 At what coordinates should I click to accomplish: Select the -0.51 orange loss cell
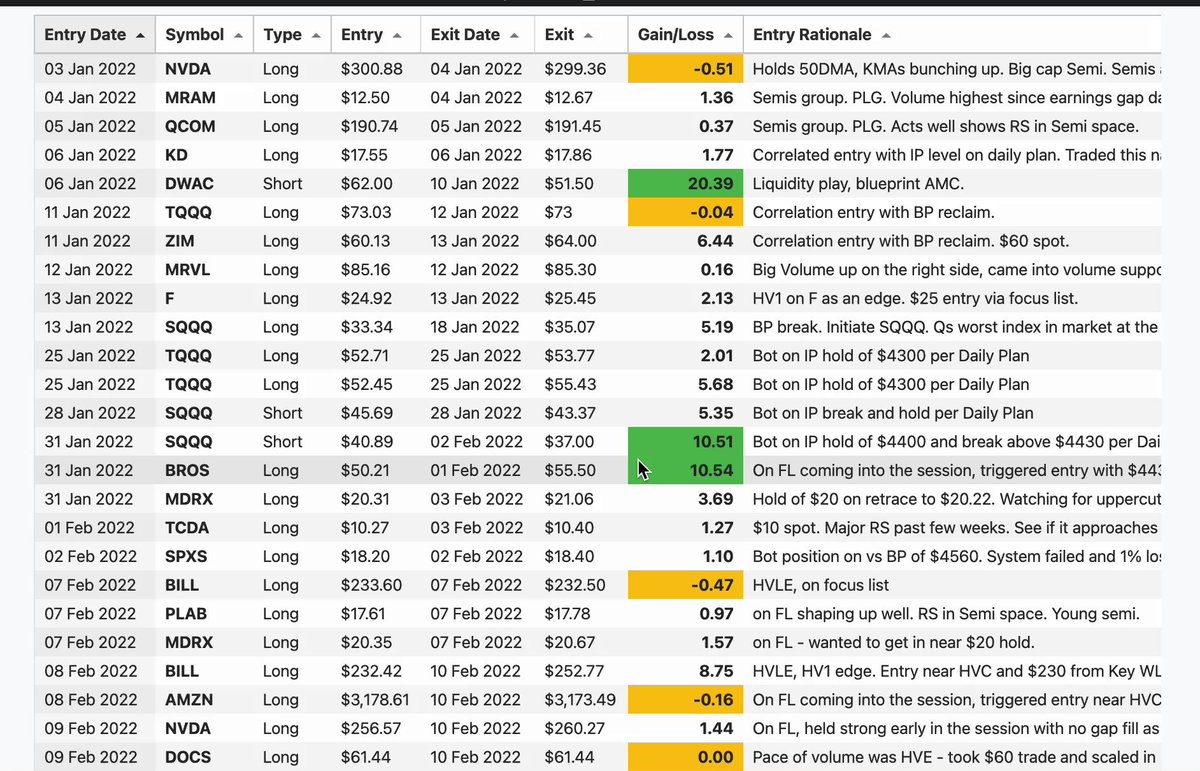click(685, 69)
